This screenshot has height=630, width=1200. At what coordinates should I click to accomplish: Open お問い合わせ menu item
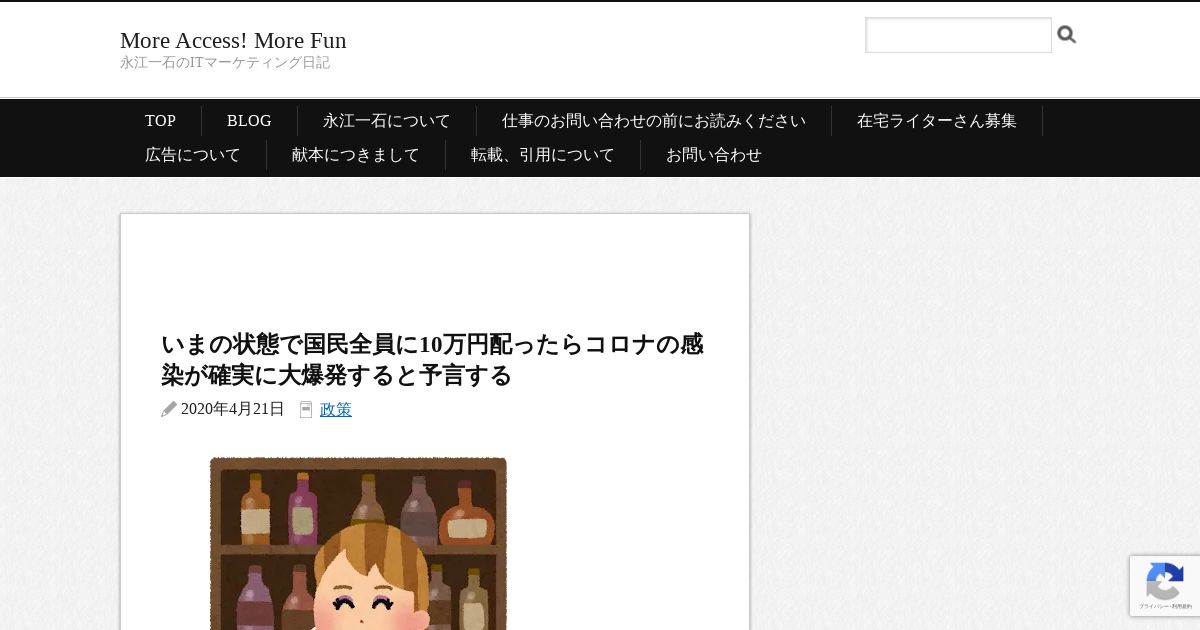pyautogui.click(x=714, y=155)
